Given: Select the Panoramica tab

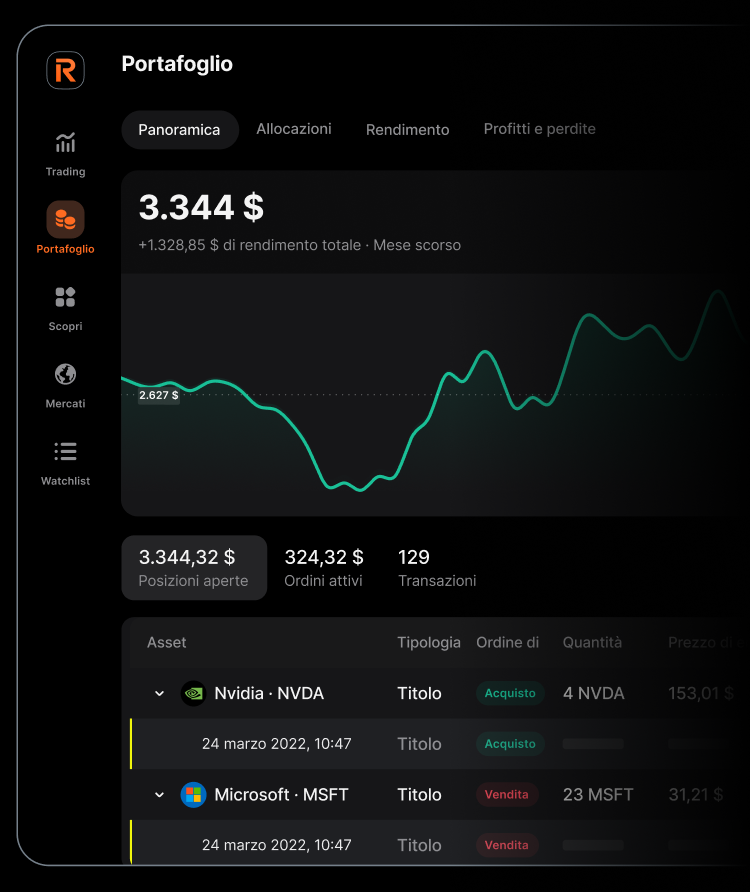Looking at the screenshot, I should [179, 130].
